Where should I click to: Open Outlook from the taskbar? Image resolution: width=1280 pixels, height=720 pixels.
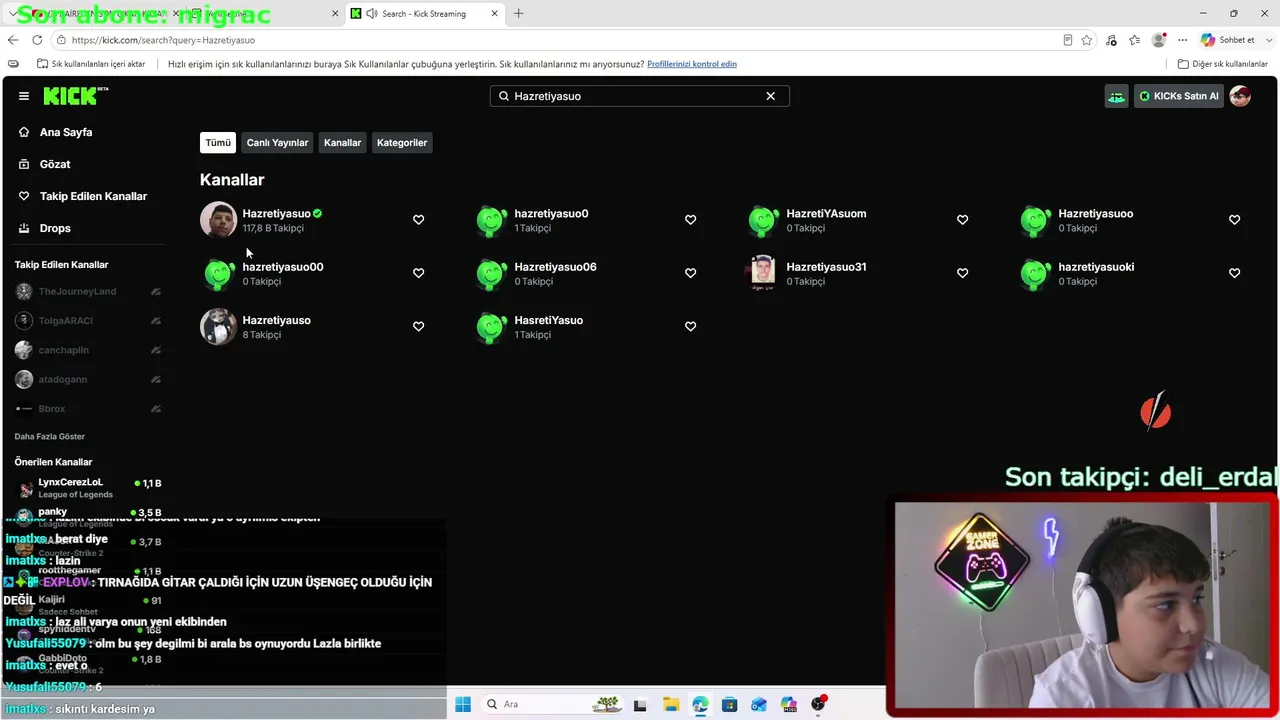759,704
